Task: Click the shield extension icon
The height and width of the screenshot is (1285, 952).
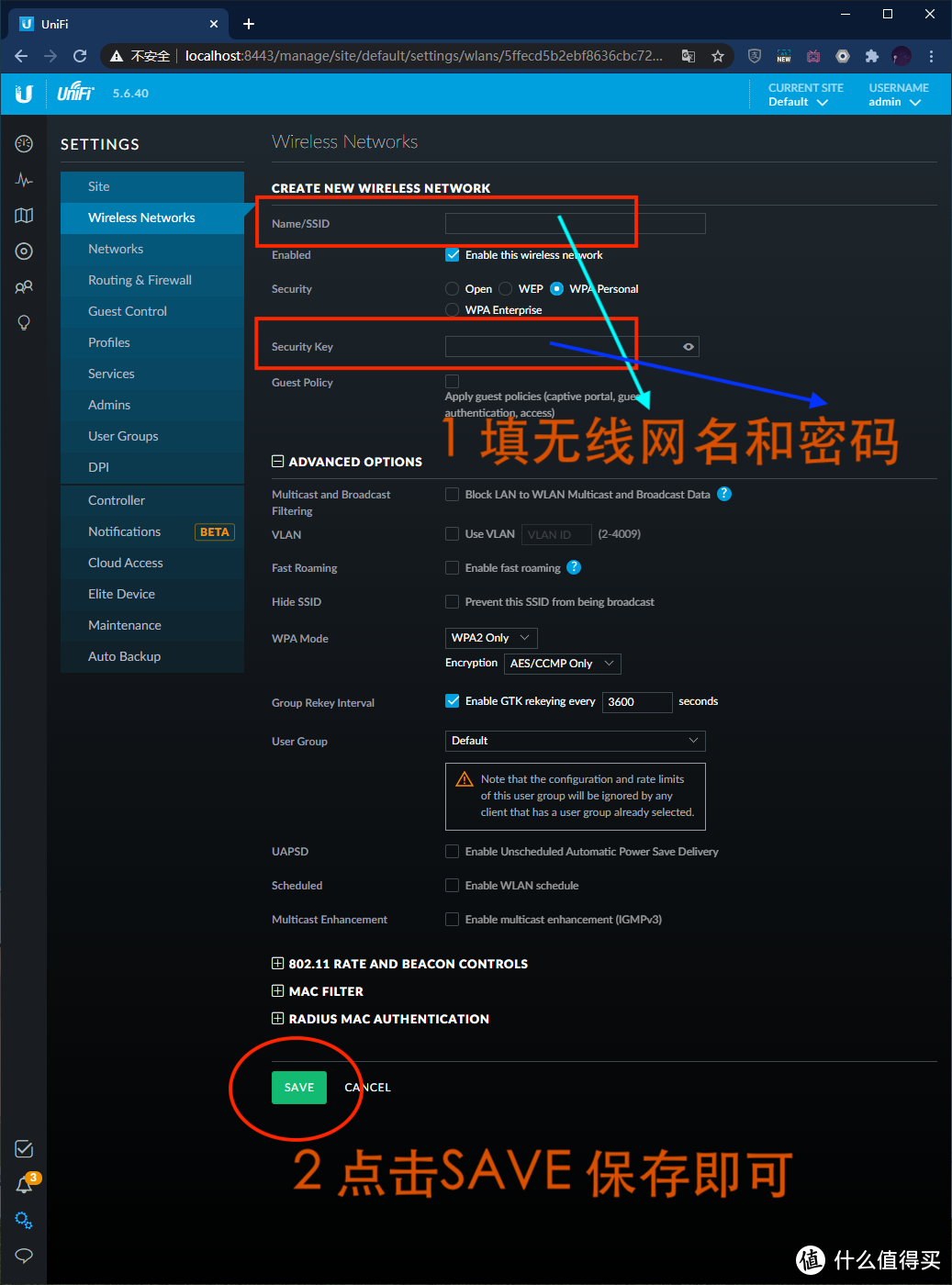Action: tap(755, 56)
